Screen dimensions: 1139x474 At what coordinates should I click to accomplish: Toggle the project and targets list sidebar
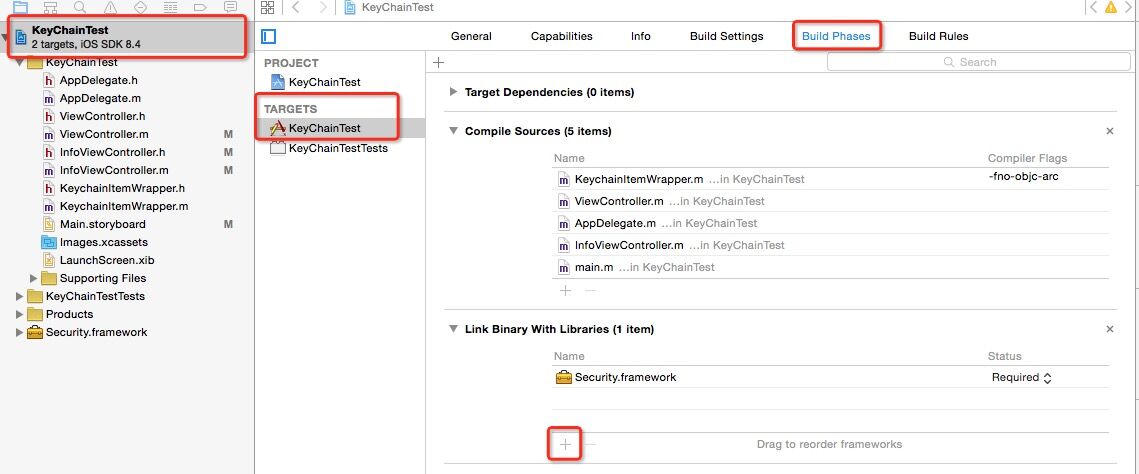pyautogui.click(x=269, y=36)
